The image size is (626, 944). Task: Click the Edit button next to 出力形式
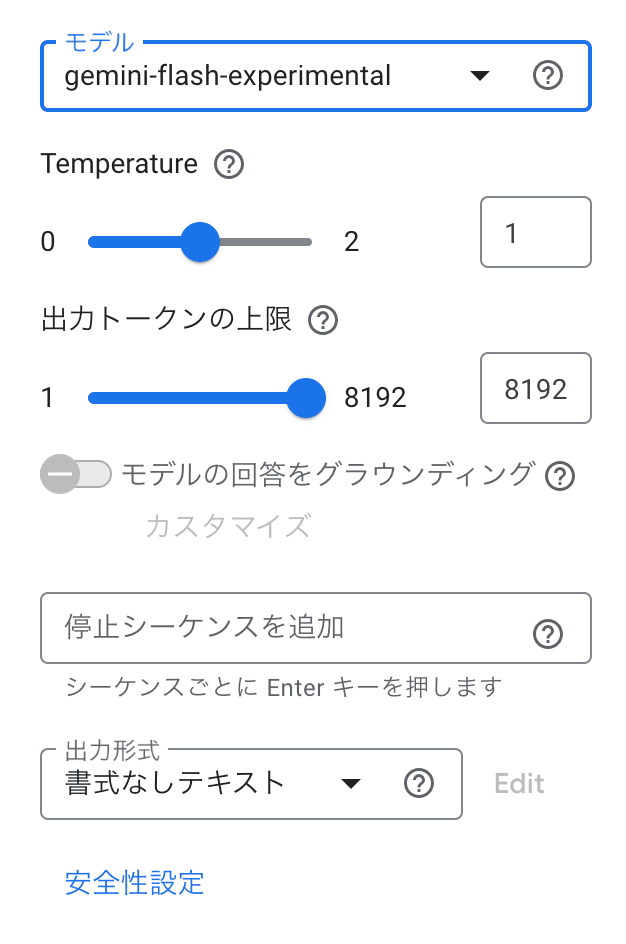click(x=518, y=784)
